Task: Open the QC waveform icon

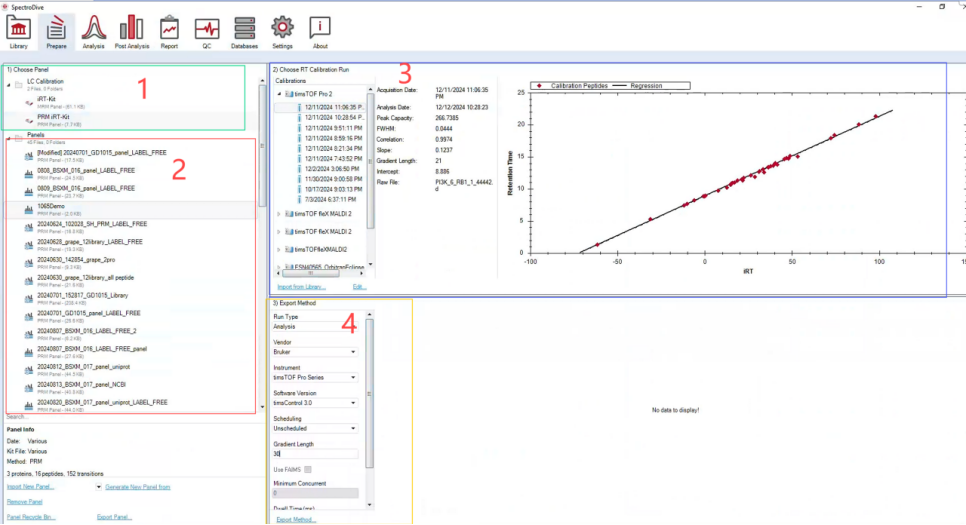Action: pyautogui.click(x=206, y=32)
